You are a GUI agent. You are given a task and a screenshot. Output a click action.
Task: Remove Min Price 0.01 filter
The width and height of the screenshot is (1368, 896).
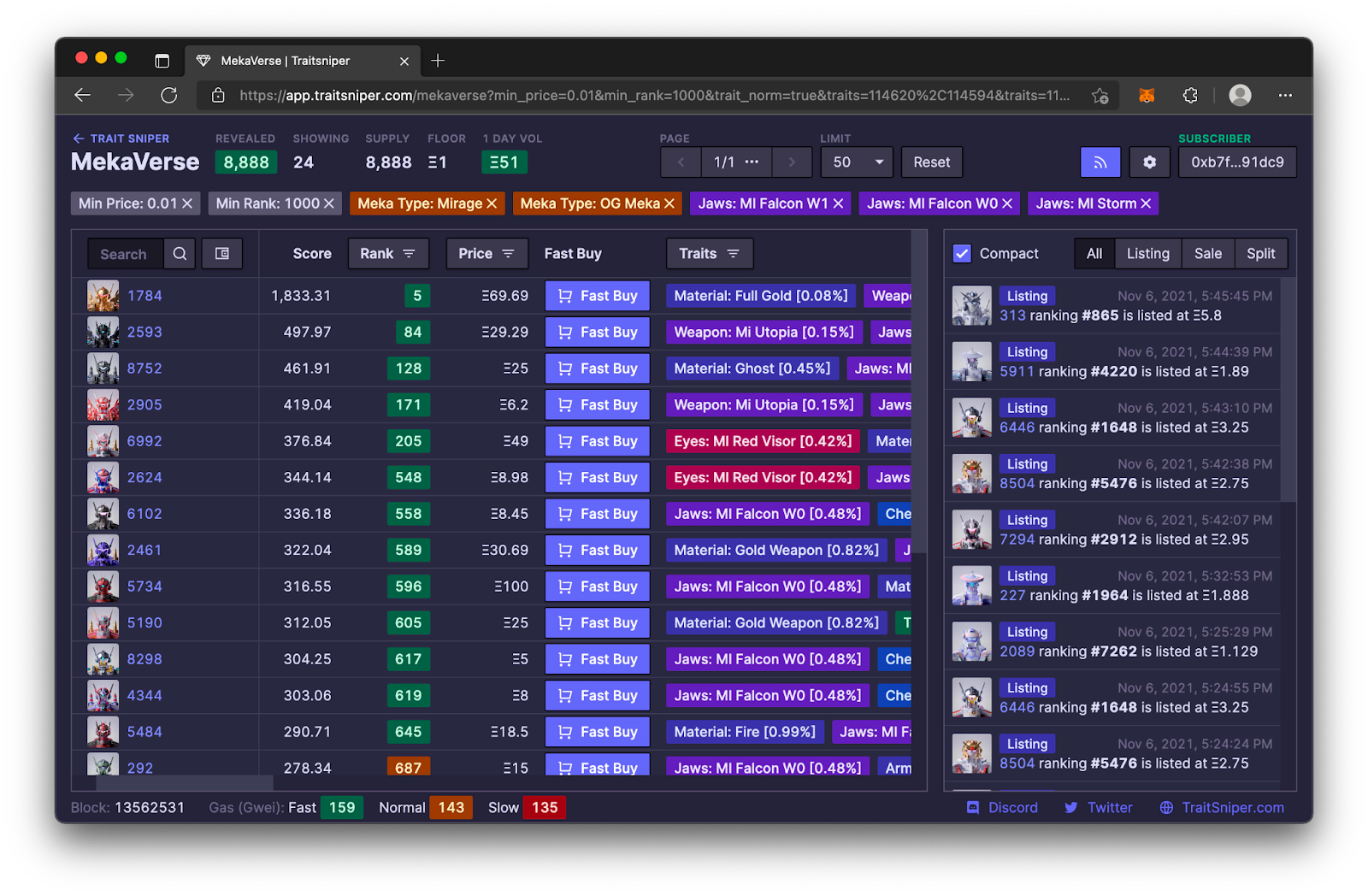(x=187, y=203)
